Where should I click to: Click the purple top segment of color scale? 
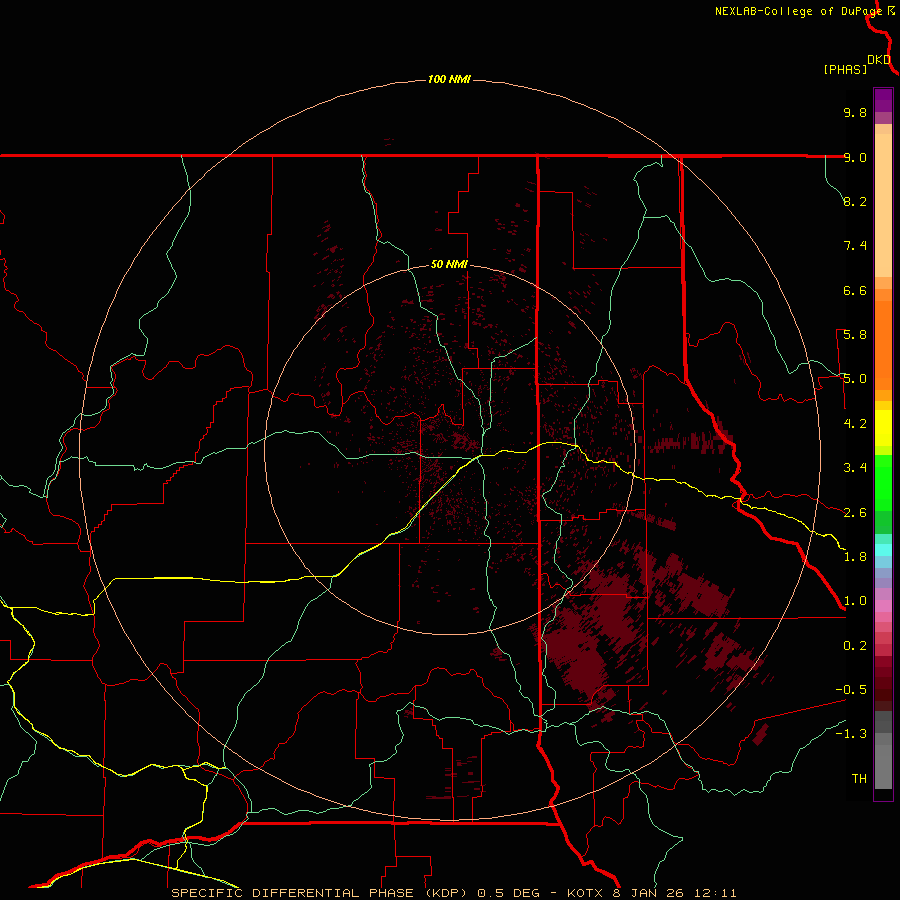click(883, 100)
